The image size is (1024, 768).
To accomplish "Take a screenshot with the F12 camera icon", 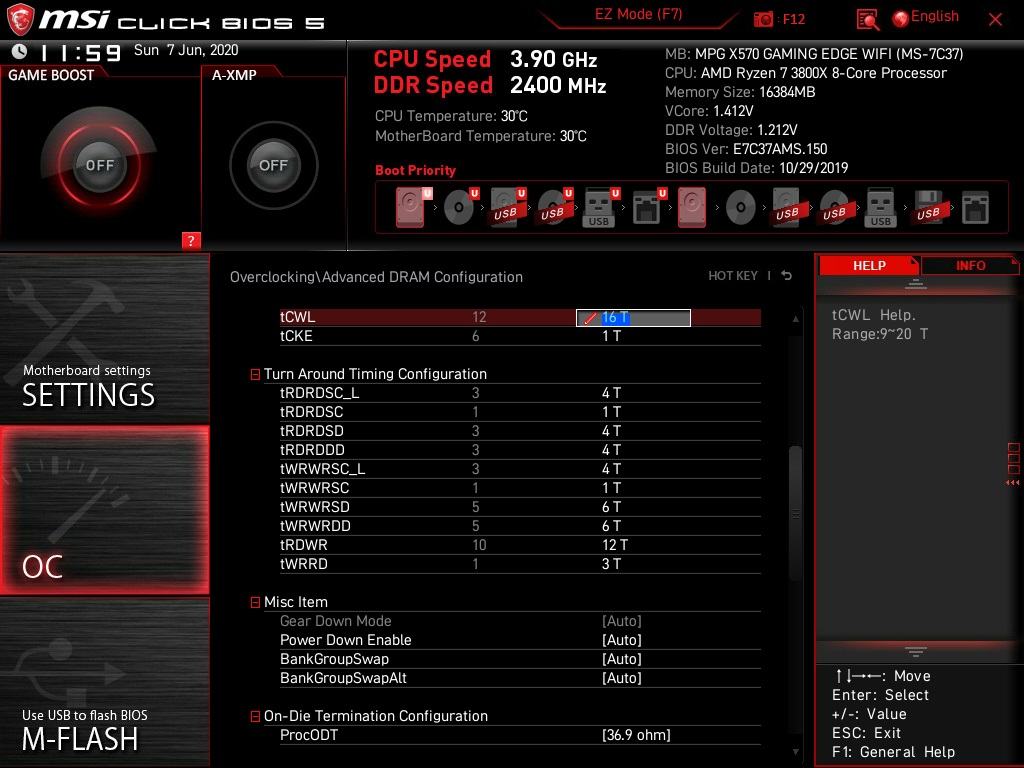I will pos(763,20).
